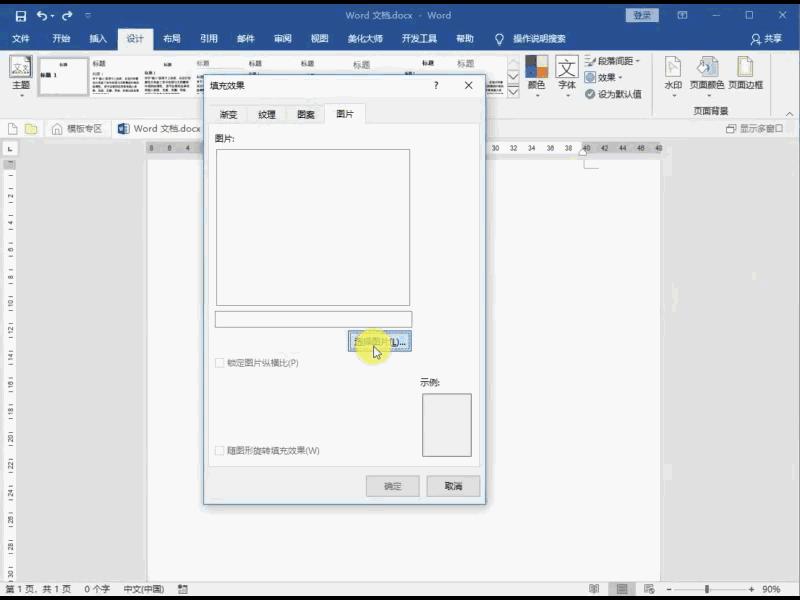Switch to the Texture (纹理) tab
800x600 pixels.
(266, 115)
